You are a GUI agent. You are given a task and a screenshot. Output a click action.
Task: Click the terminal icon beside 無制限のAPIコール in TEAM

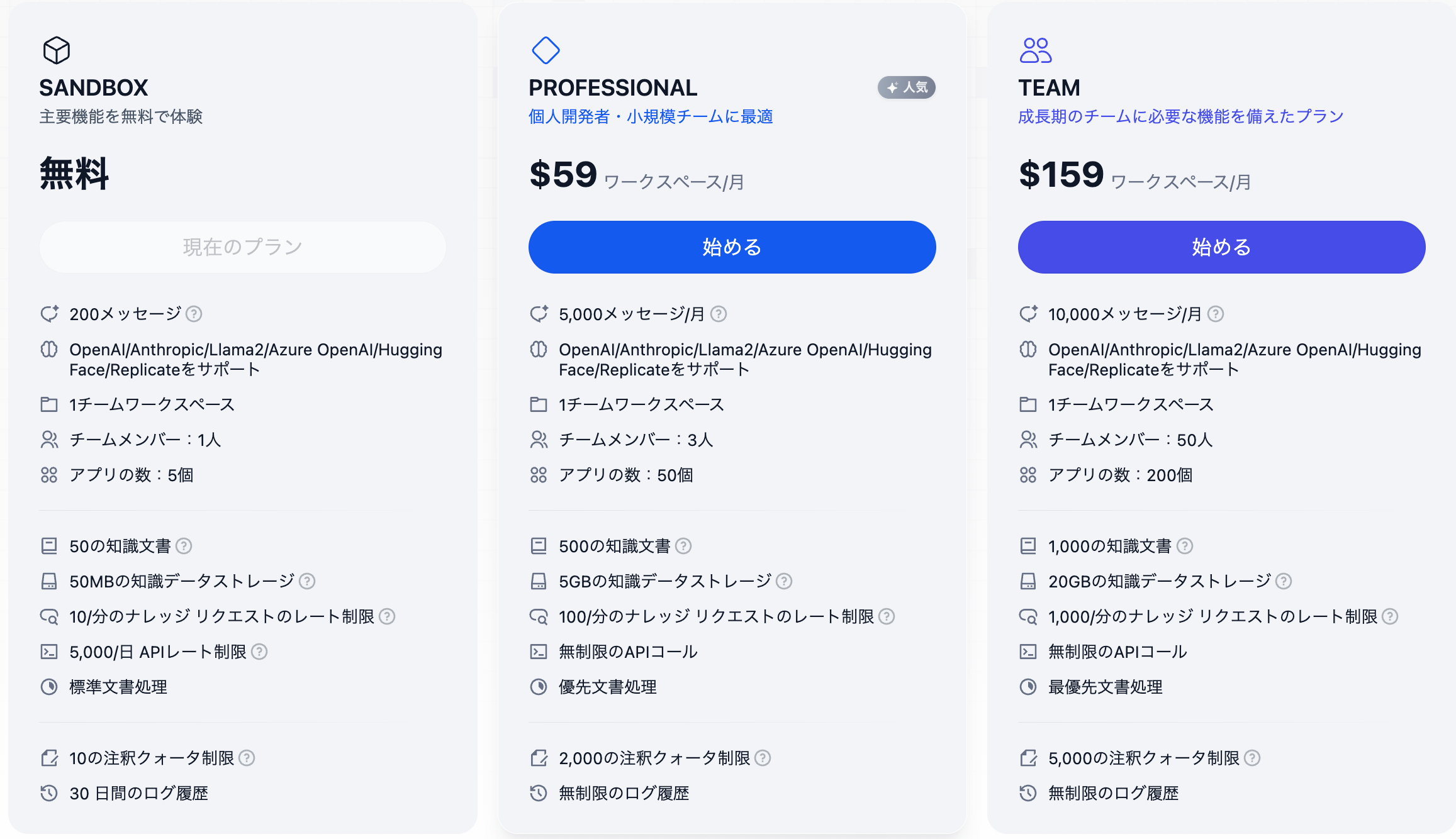point(1029,652)
